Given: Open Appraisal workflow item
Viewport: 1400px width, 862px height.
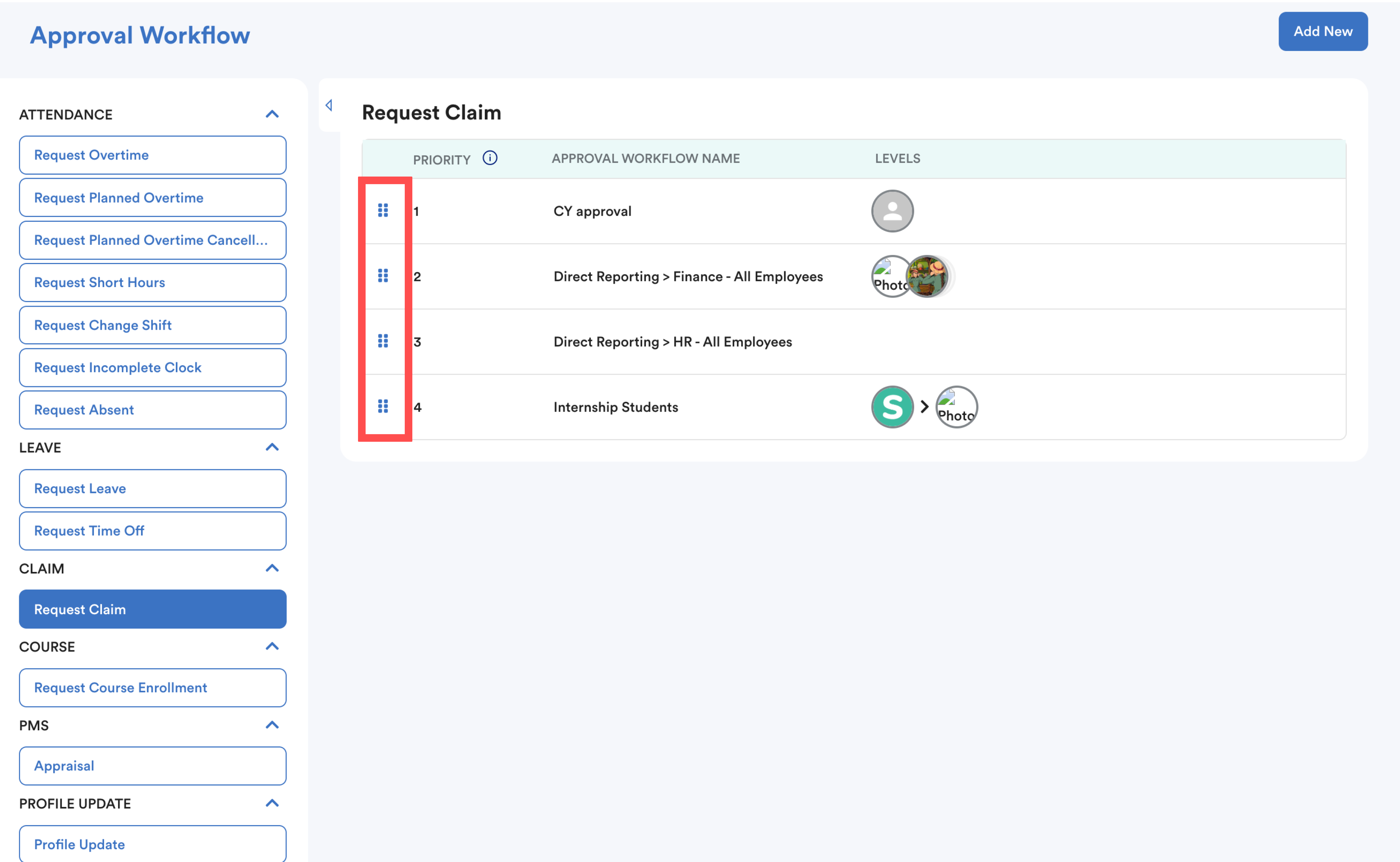Looking at the screenshot, I should coord(152,766).
